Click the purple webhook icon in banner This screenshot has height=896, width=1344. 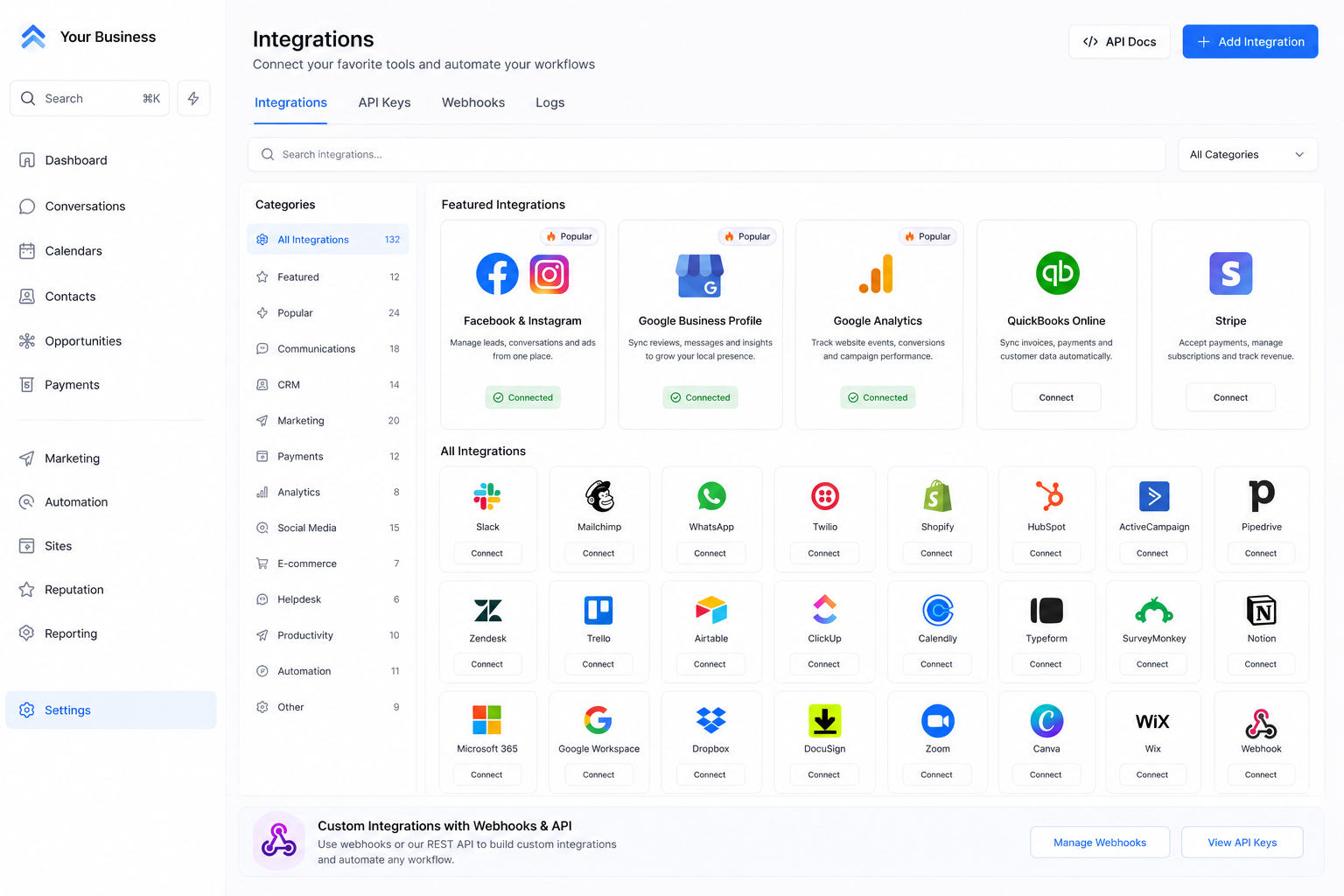(279, 841)
